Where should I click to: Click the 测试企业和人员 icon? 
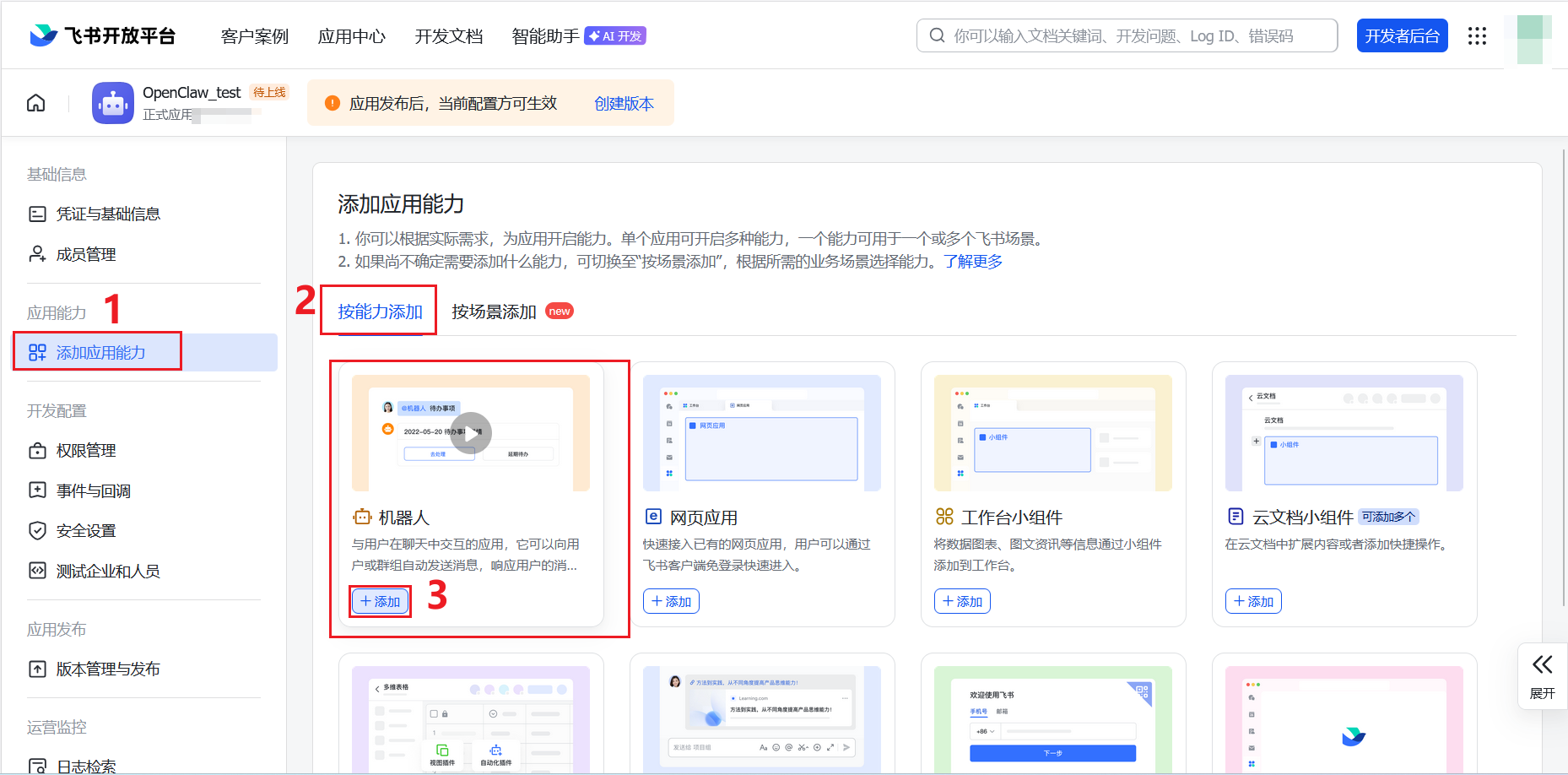(x=37, y=571)
